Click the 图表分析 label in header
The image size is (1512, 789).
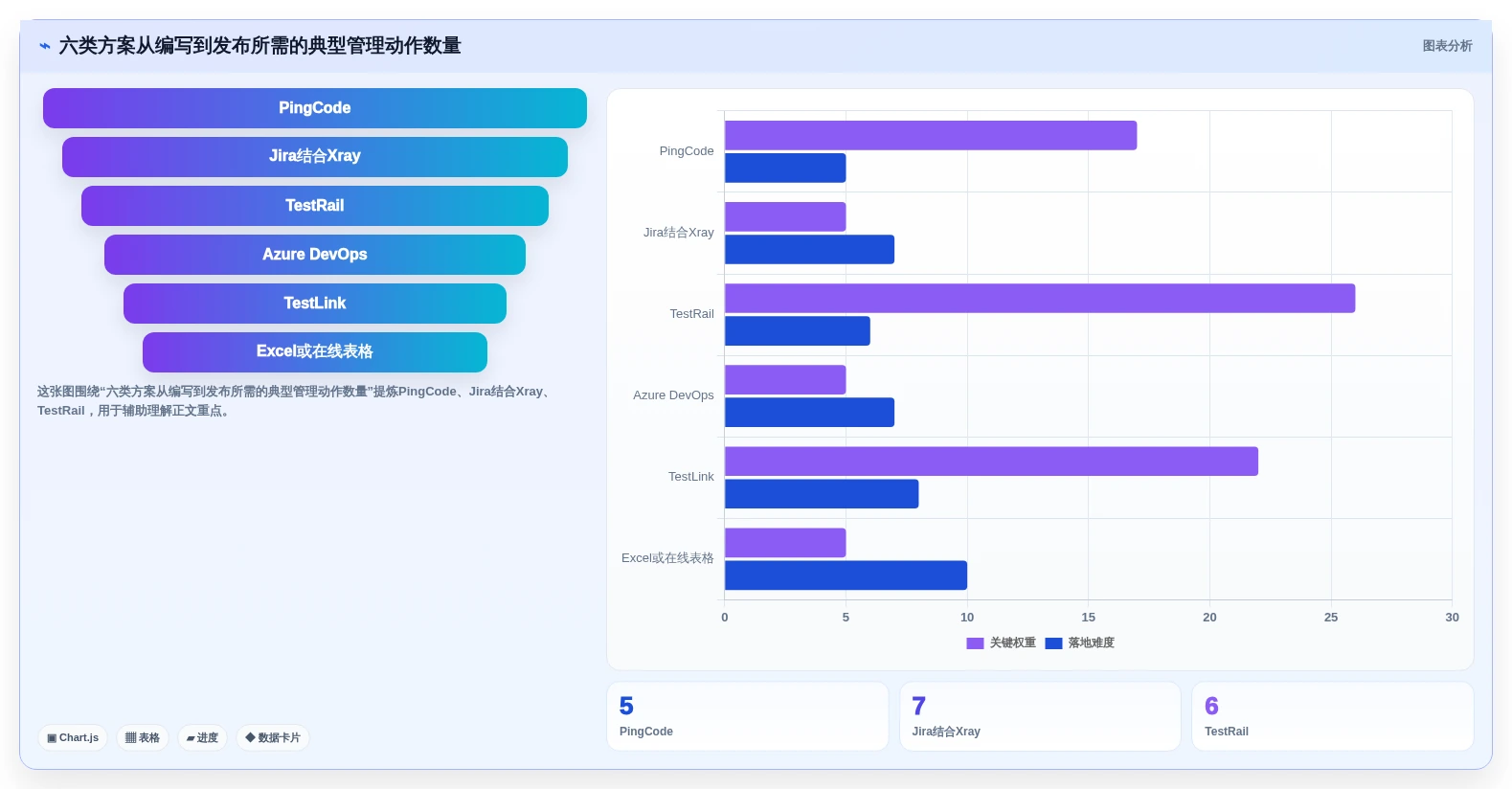point(1447,46)
